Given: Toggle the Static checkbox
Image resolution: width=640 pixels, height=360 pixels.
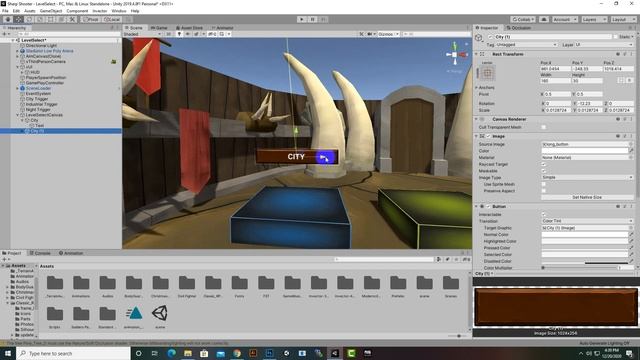Looking at the screenshot, I should pos(616,37).
